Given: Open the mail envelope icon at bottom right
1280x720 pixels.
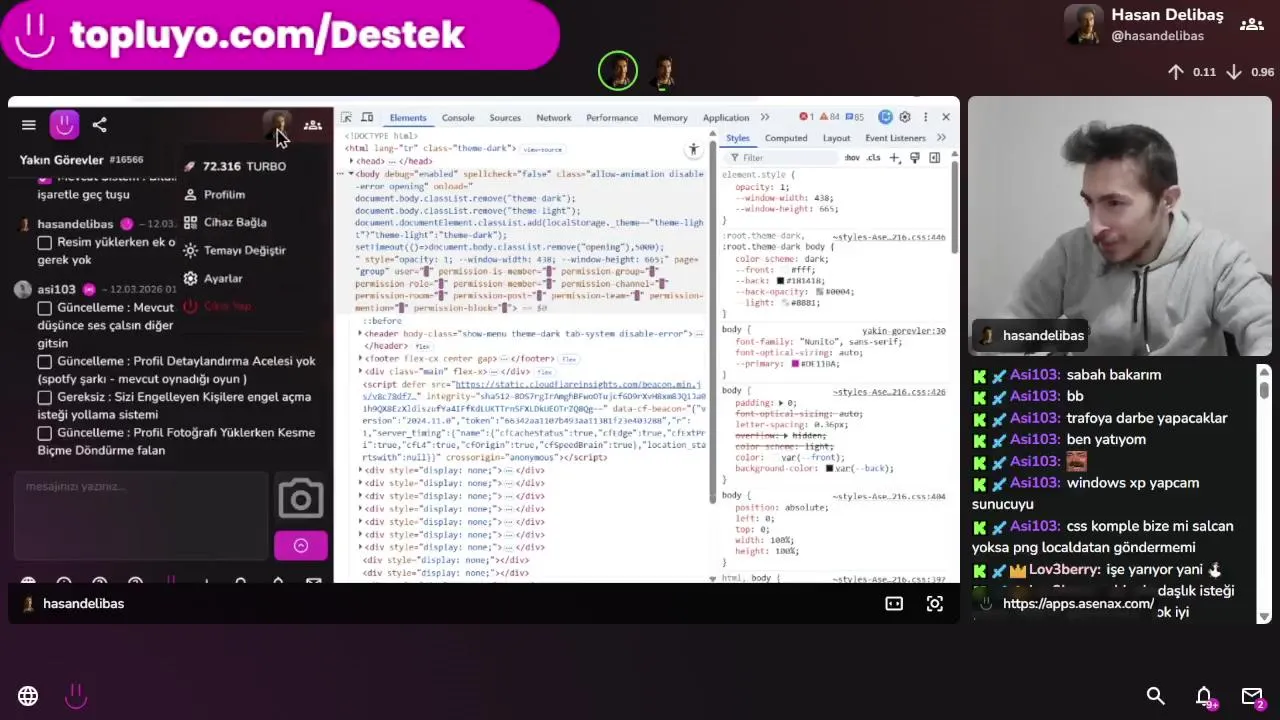Looking at the screenshot, I should tap(1252, 696).
